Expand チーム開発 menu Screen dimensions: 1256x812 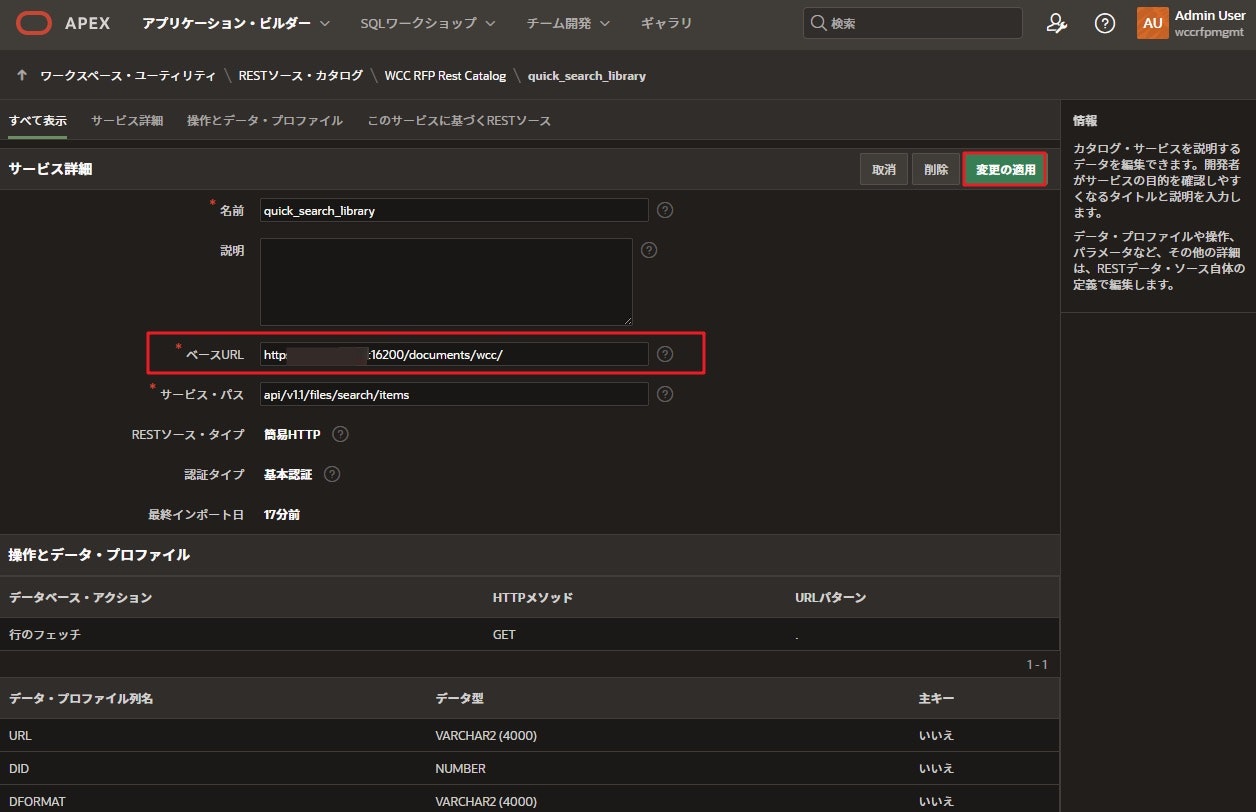tap(568, 23)
